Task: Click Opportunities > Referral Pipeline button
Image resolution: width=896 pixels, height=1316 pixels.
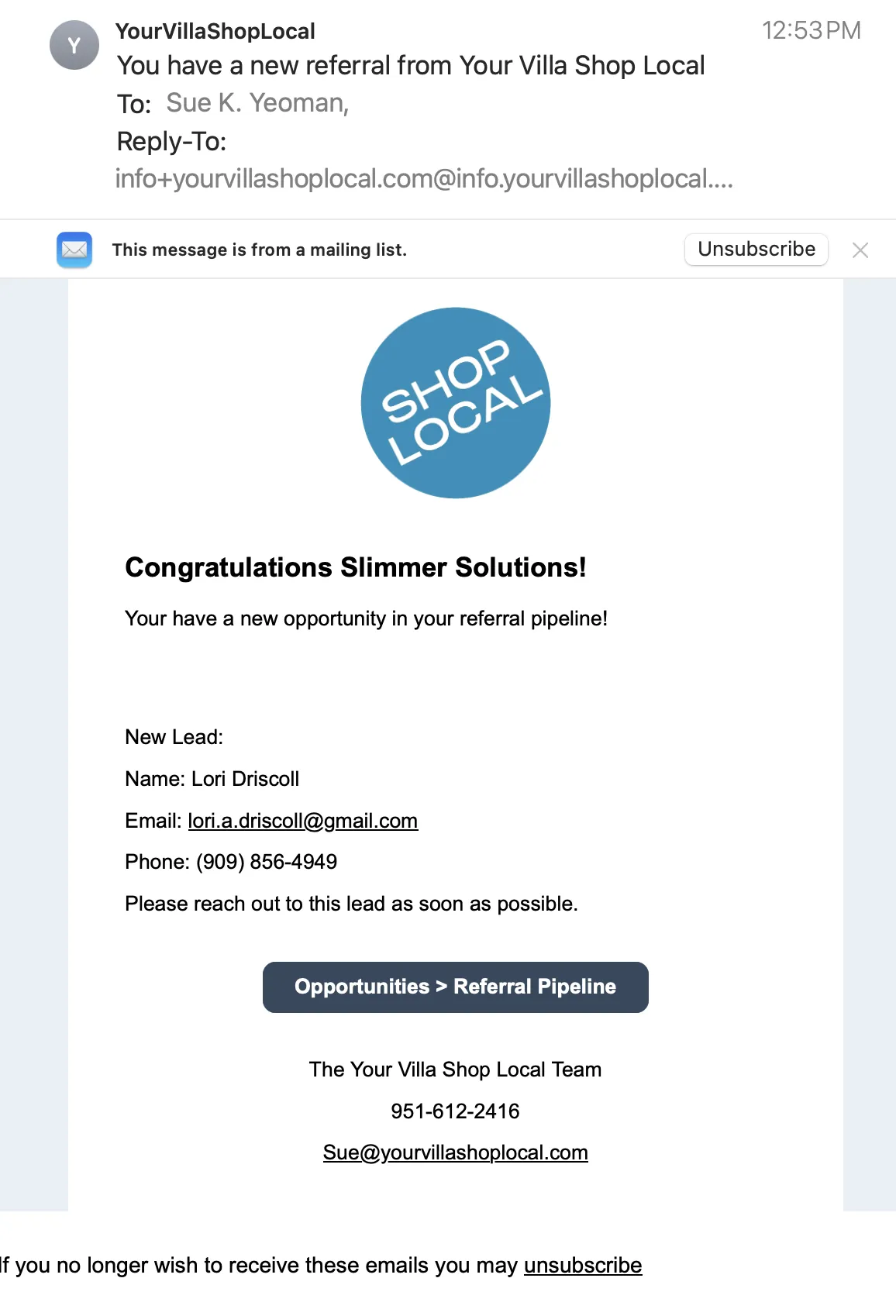Action: [x=455, y=987]
